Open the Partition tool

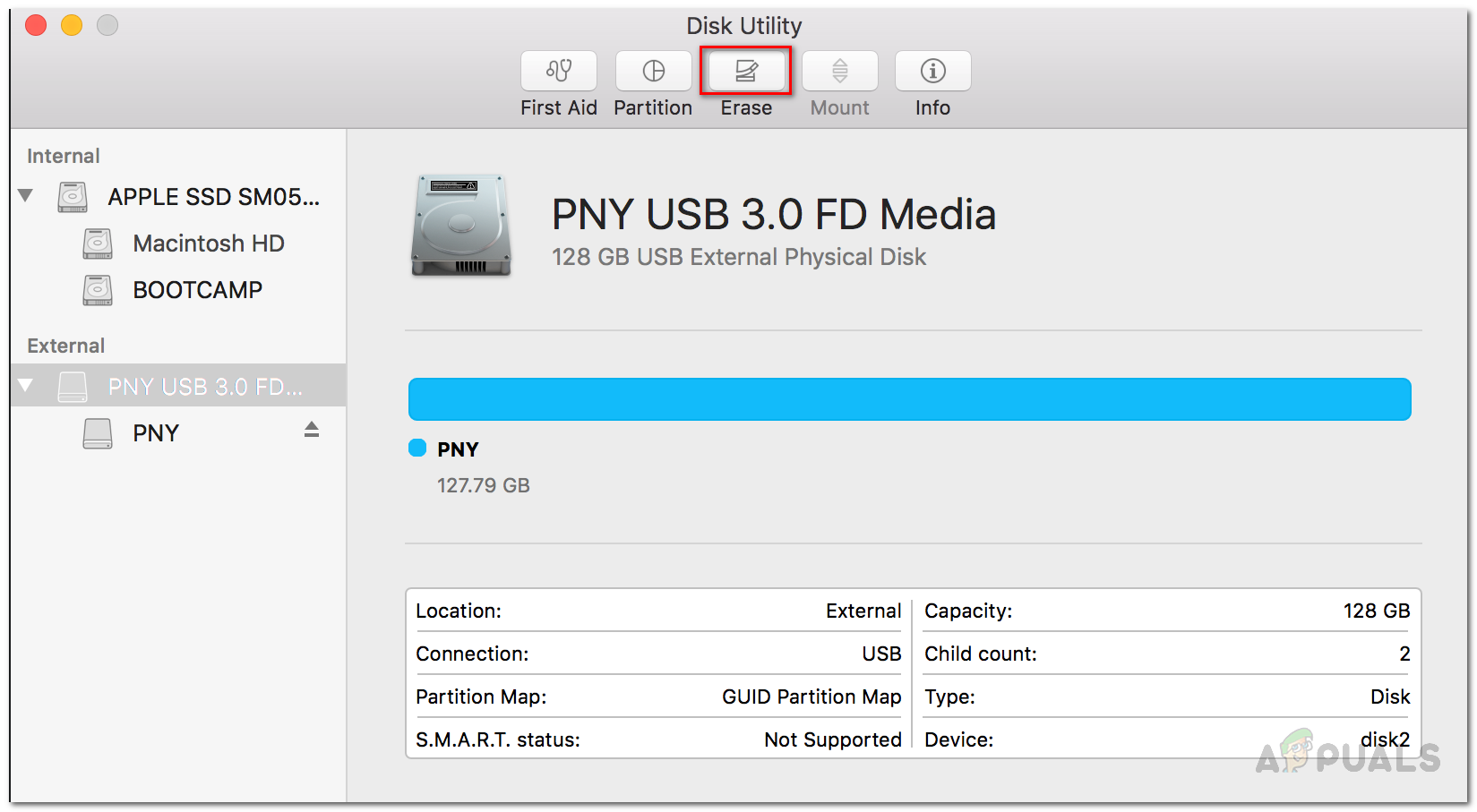coord(653,71)
